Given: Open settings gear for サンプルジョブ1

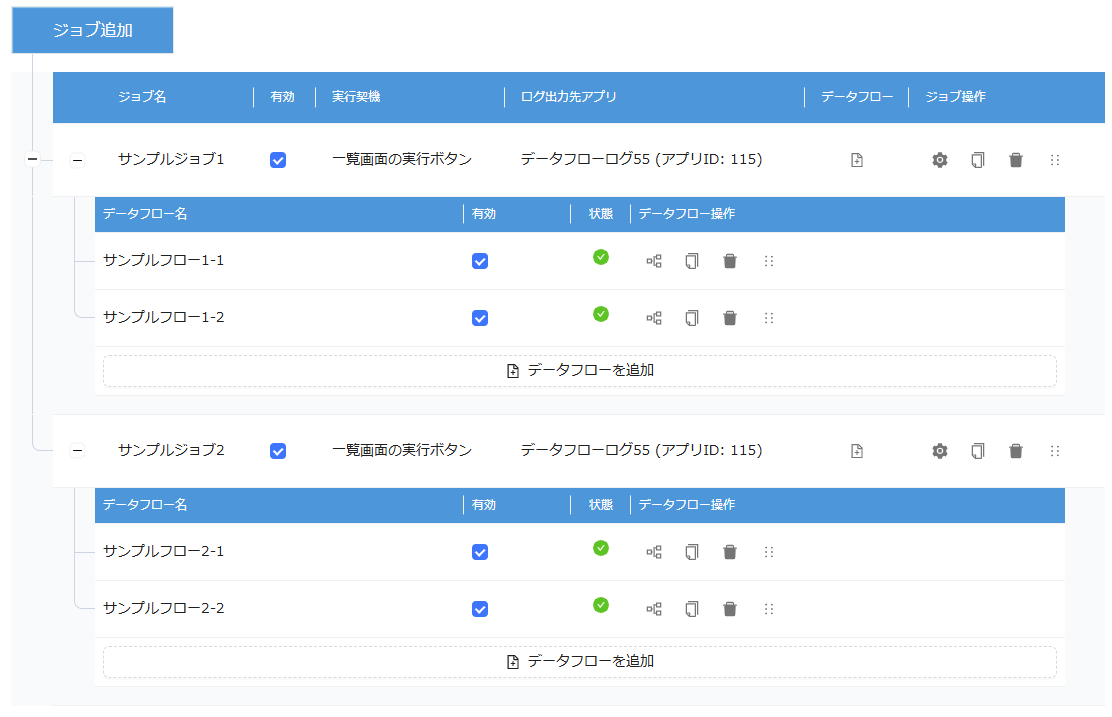Looking at the screenshot, I should (x=940, y=160).
